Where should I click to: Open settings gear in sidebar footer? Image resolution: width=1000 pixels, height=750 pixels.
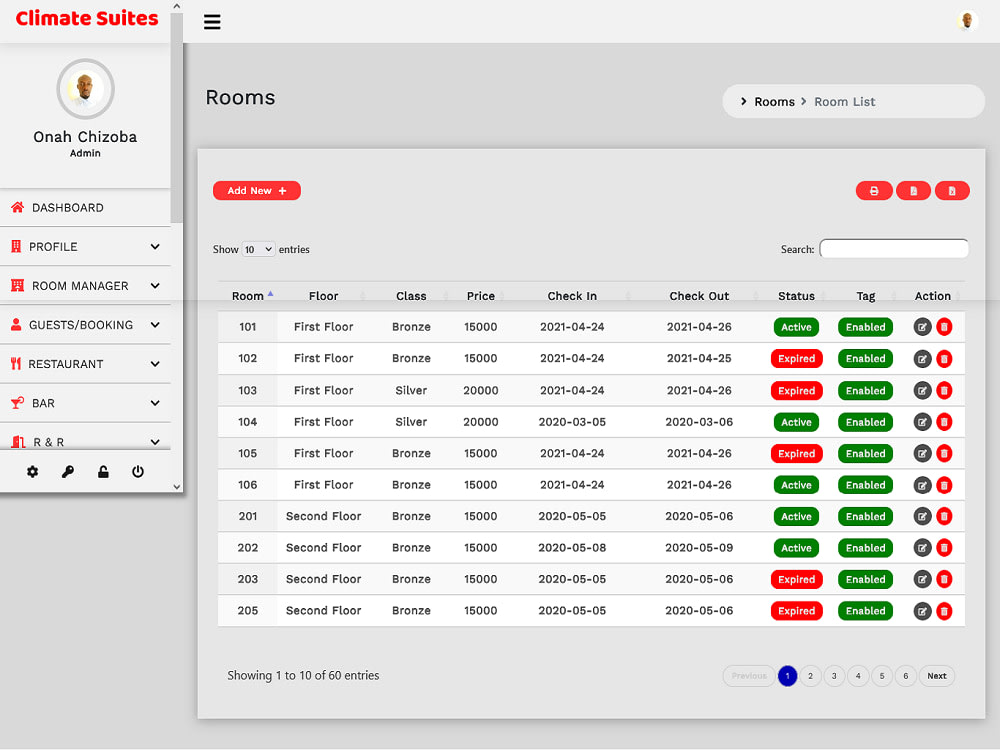click(33, 471)
